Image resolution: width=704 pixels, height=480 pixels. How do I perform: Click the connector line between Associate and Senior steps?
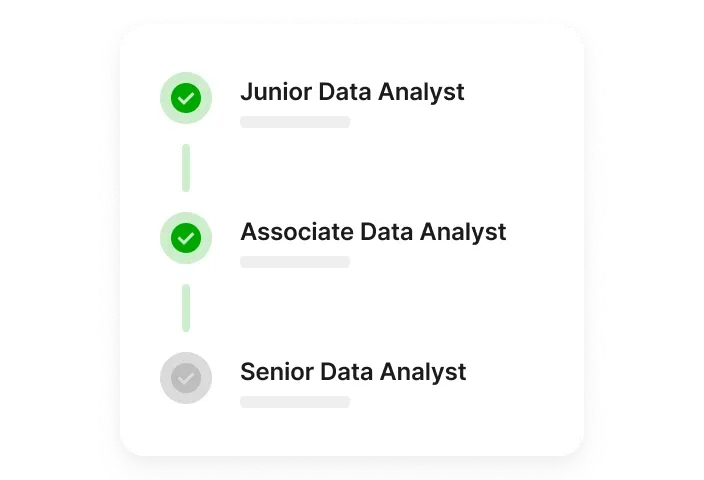point(186,308)
